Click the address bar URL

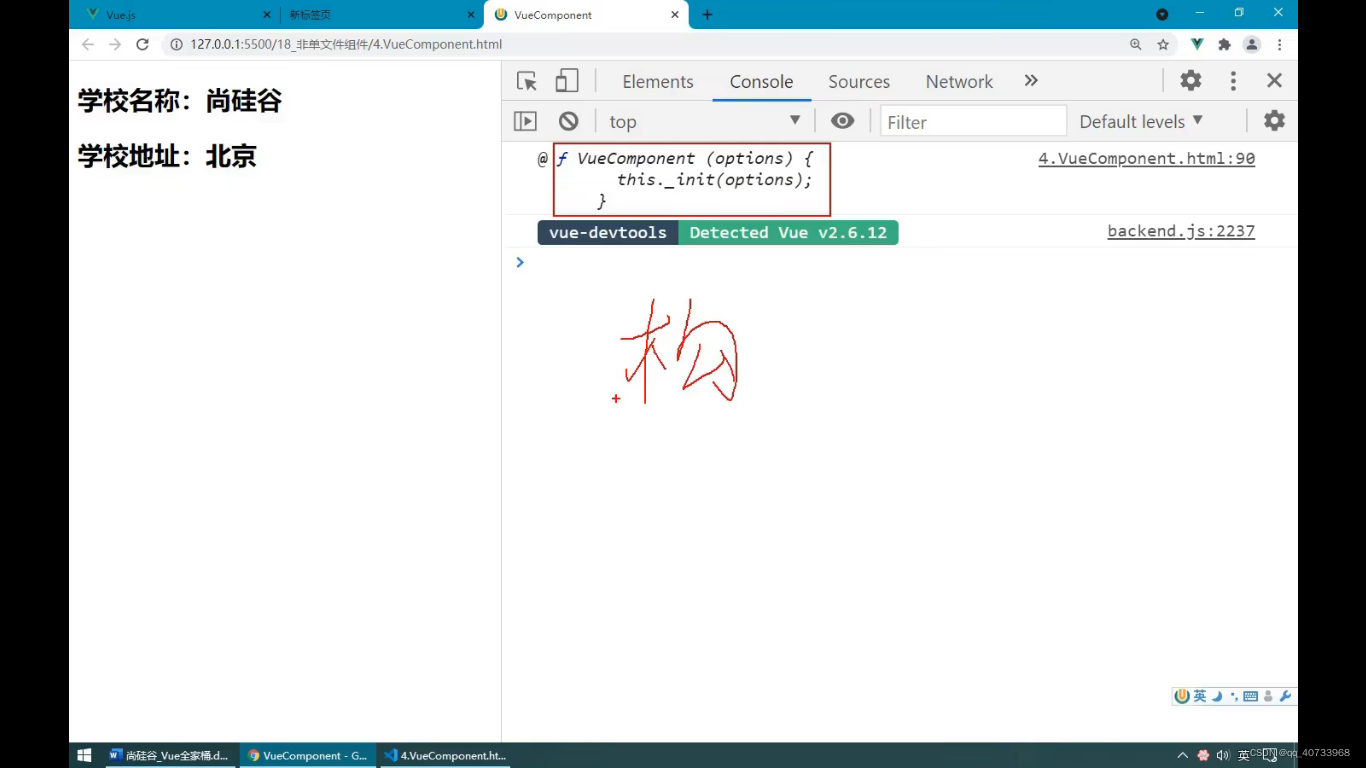346,44
